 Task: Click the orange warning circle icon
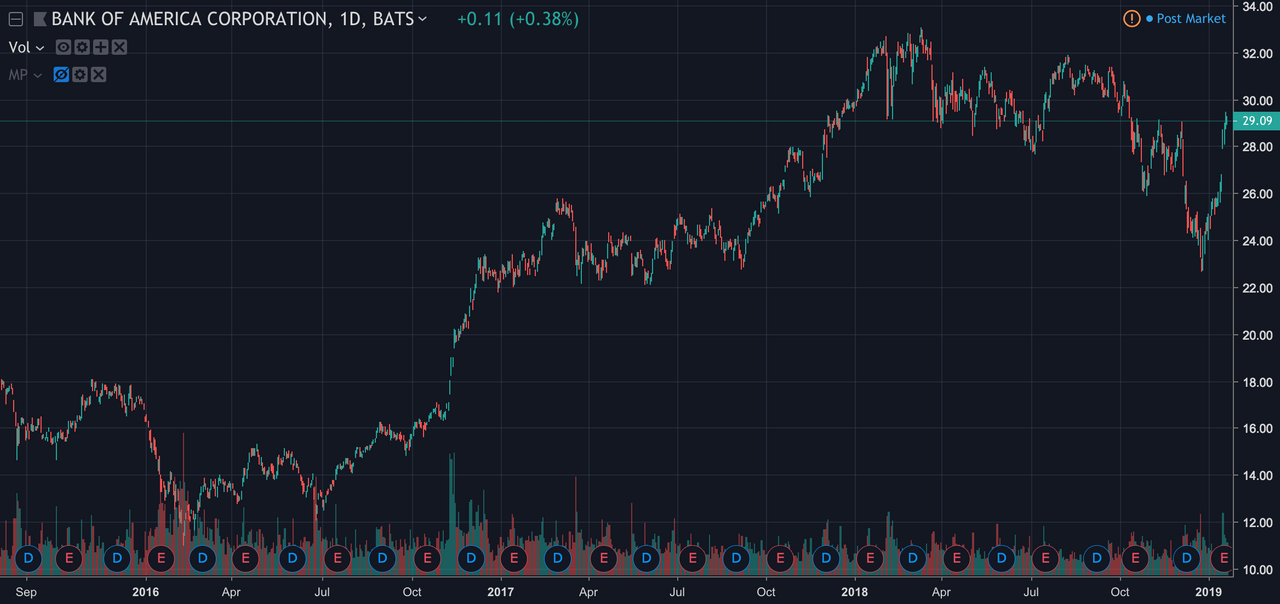pos(1132,18)
